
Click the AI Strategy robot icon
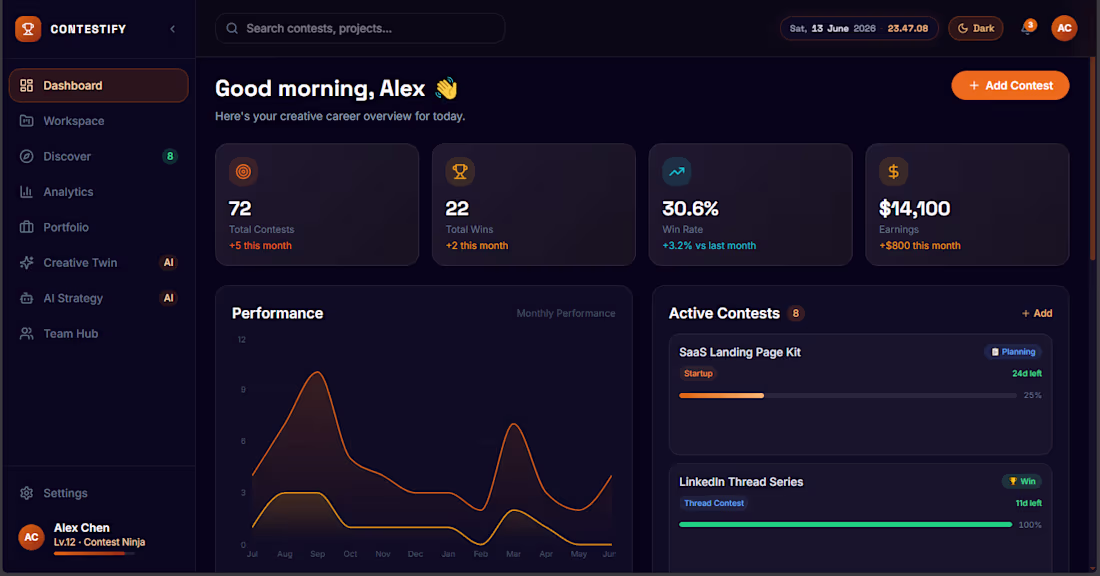click(x=27, y=298)
